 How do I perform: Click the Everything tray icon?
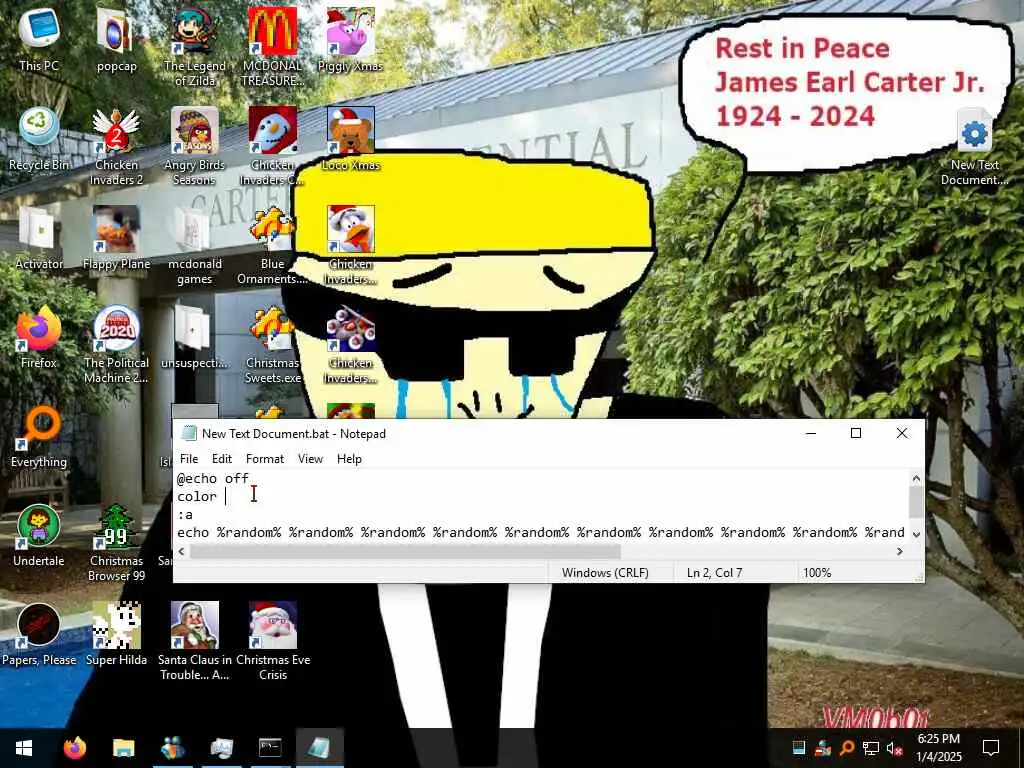847,748
